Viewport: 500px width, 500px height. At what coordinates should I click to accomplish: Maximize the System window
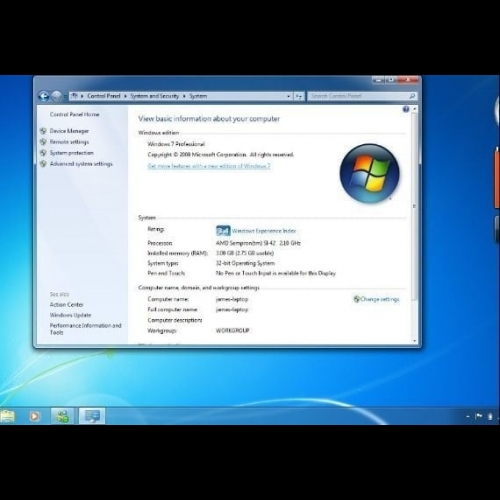tap(391, 80)
